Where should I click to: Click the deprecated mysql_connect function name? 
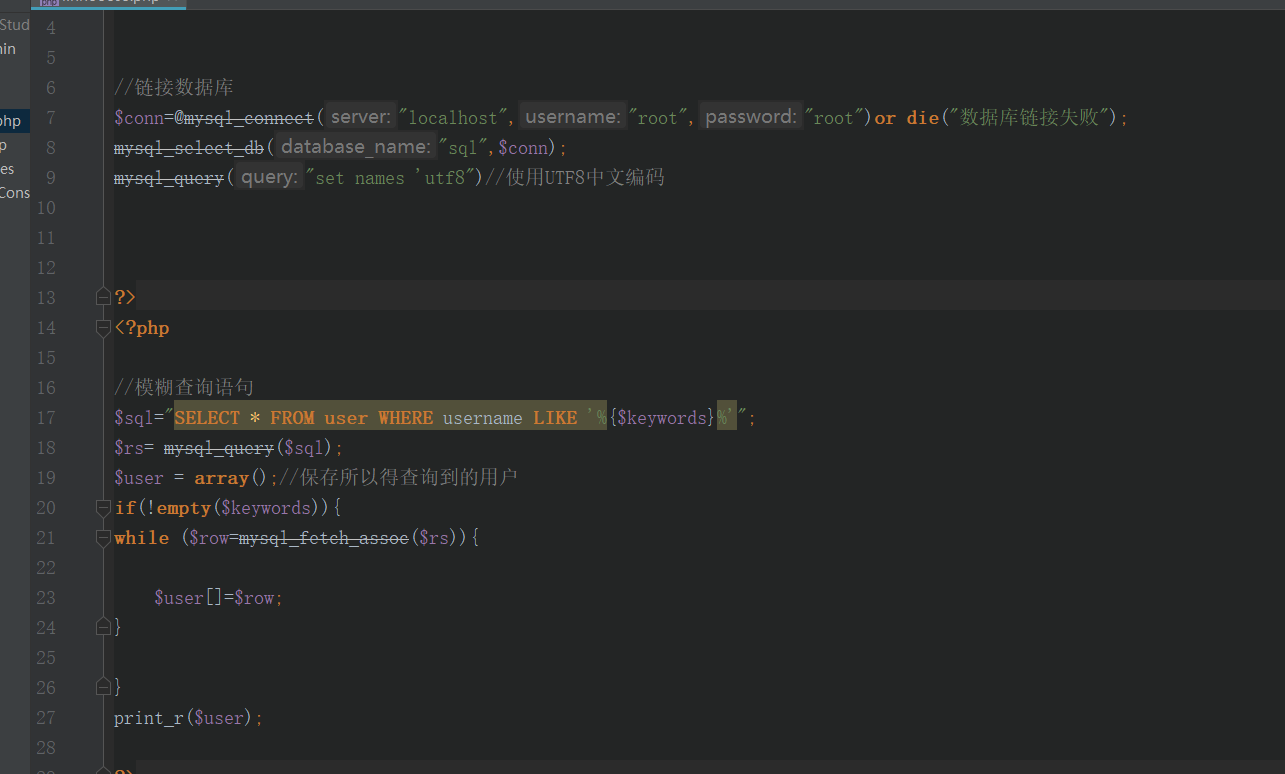[249, 118]
